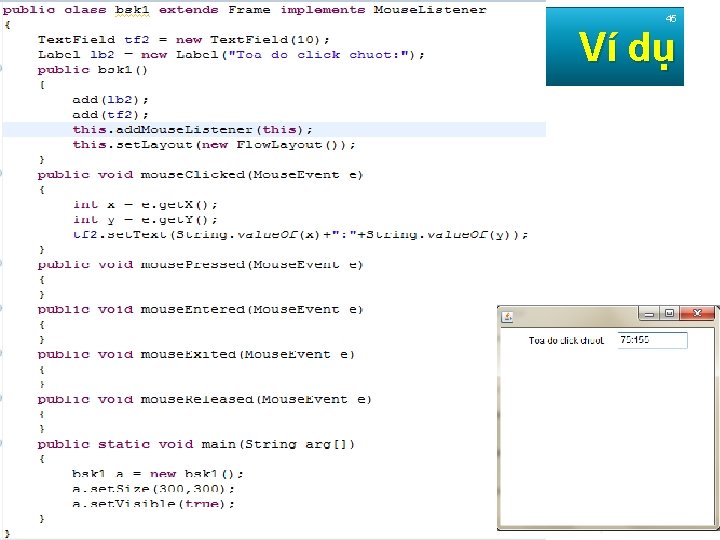Image resolution: width=720 pixels, height=540 pixels.
Task: Maximize the Java Frame window
Action: click(x=669, y=314)
